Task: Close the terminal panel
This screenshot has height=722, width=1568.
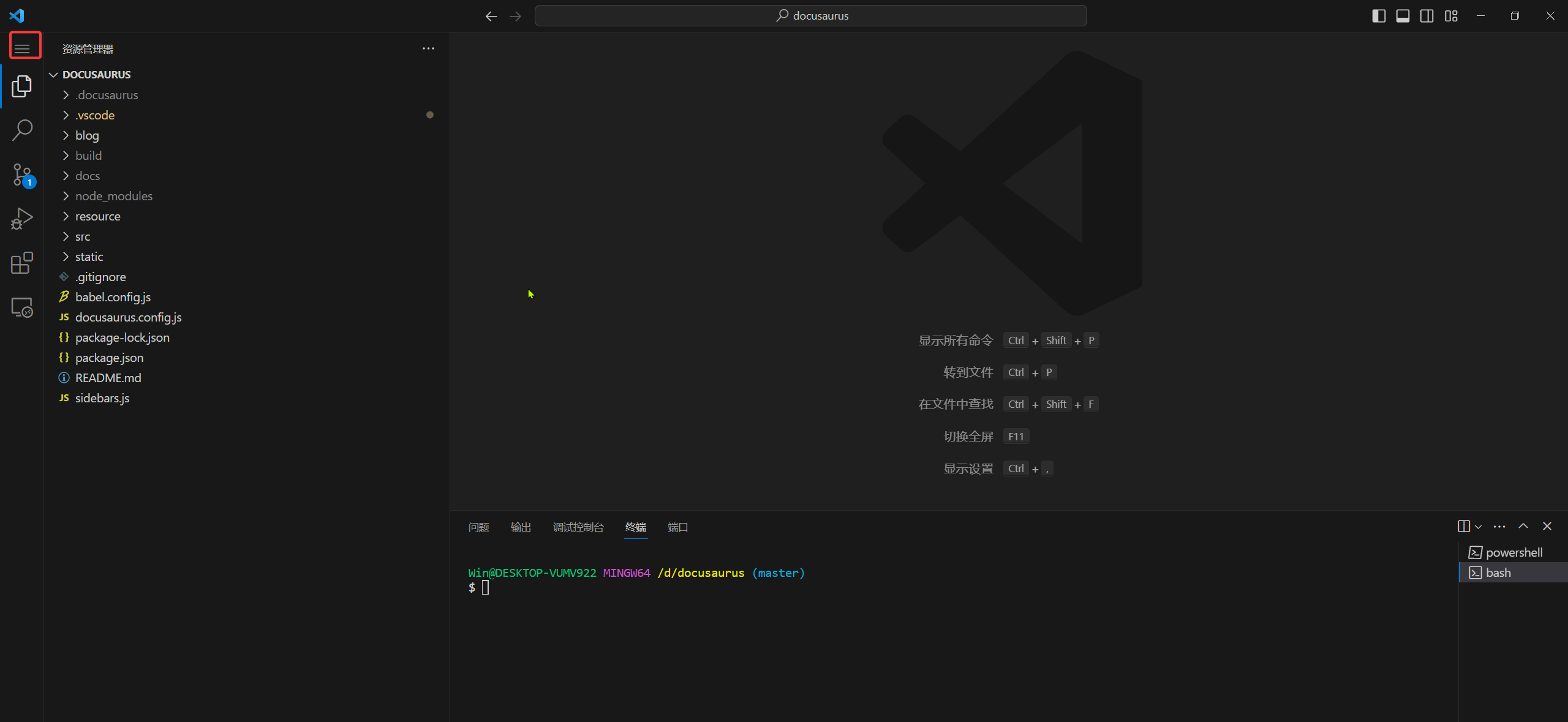Action: click(1547, 526)
